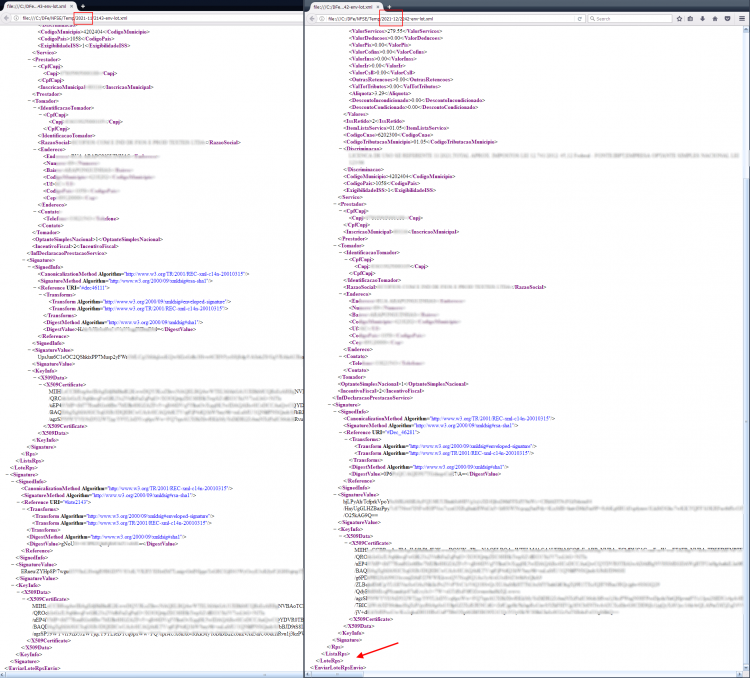Click ItemListaServico 01.05 line
The width and height of the screenshot is (750, 678).
[x=396, y=128]
